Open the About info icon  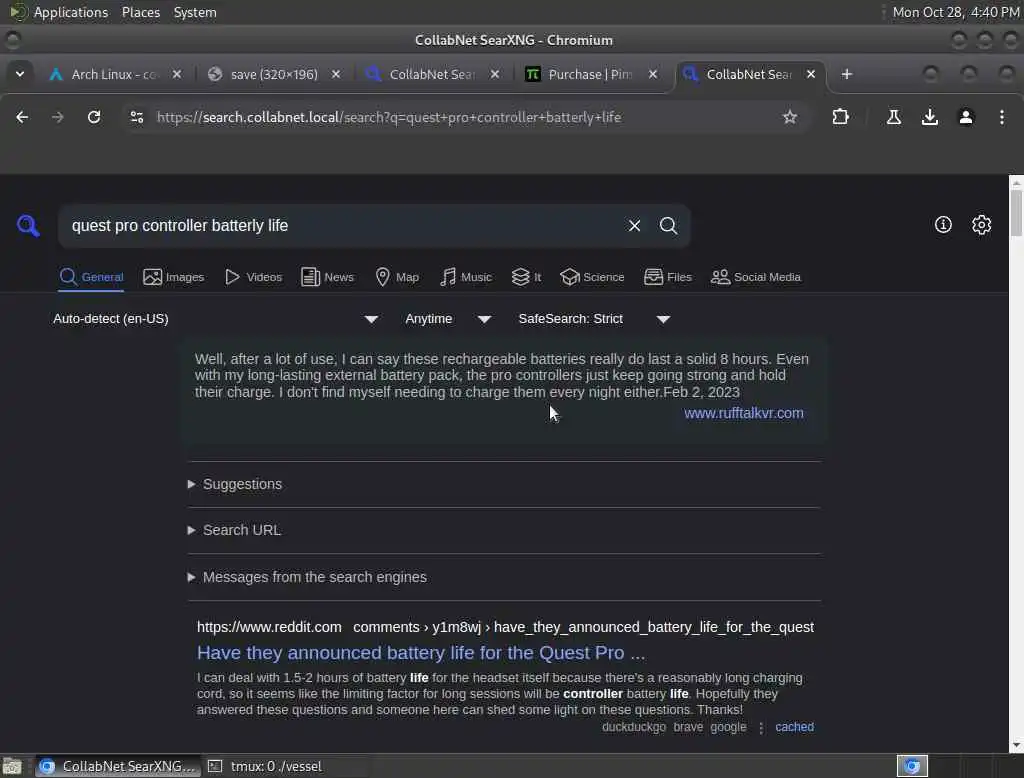tap(943, 225)
